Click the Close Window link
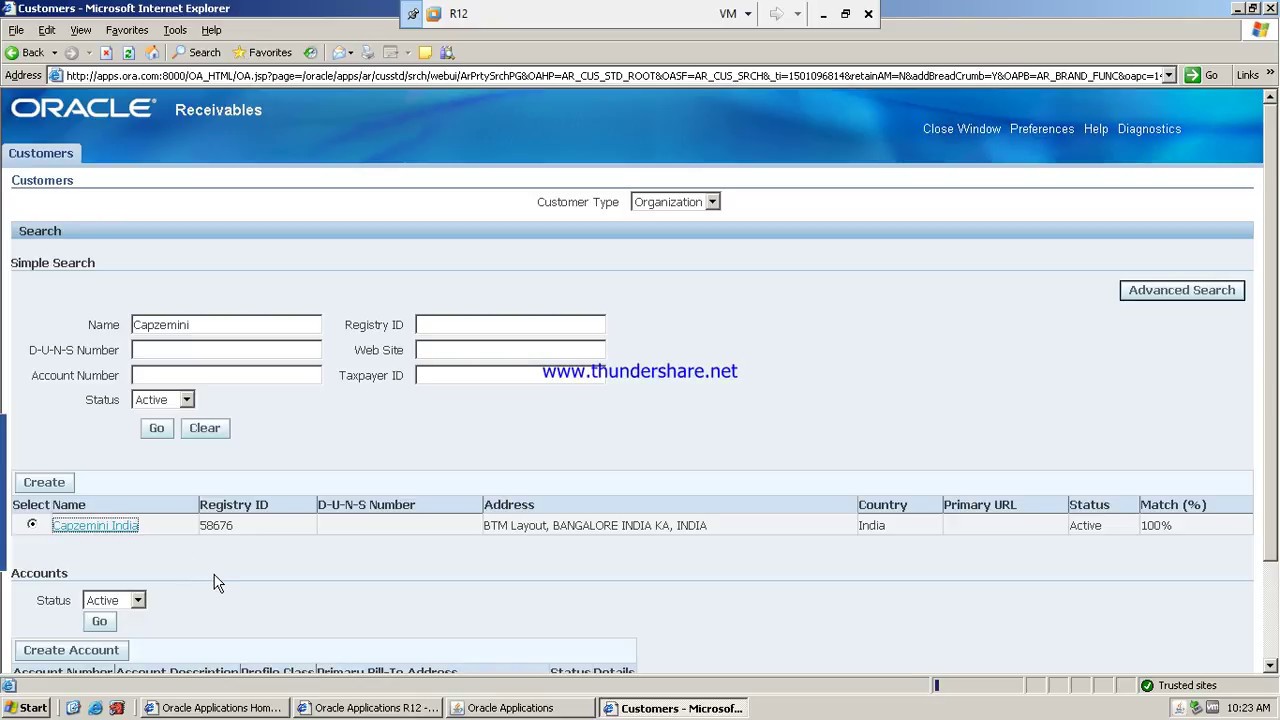This screenshot has width=1280, height=720. click(962, 129)
